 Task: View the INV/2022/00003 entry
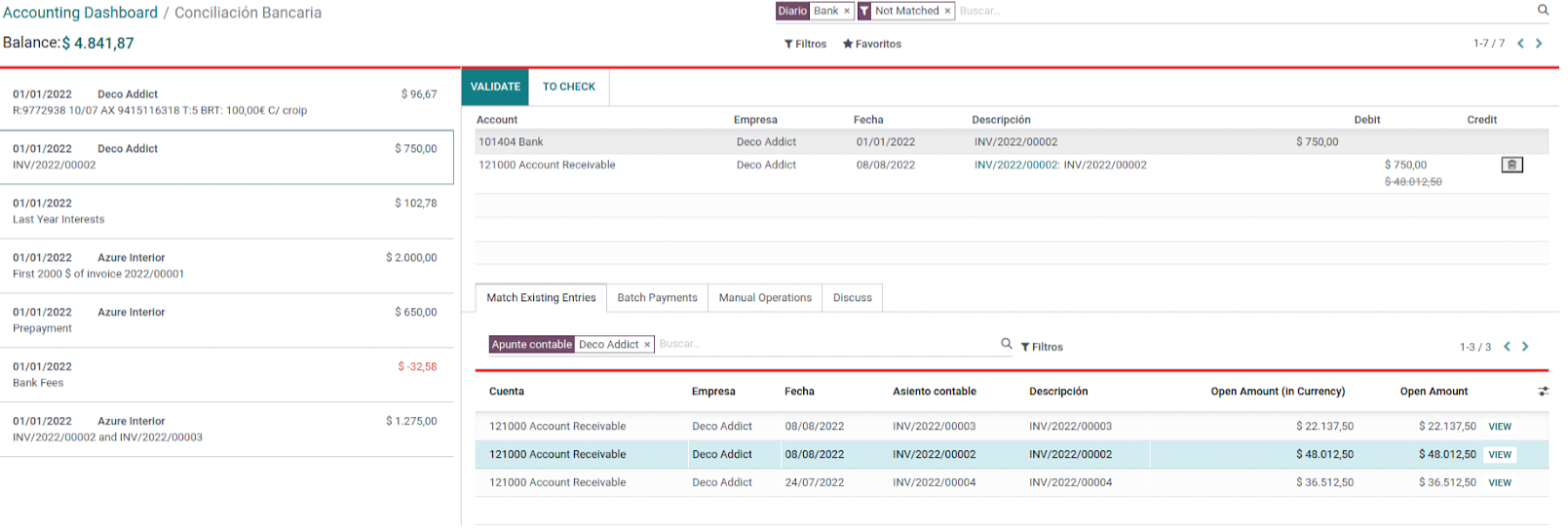point(1500,427)
